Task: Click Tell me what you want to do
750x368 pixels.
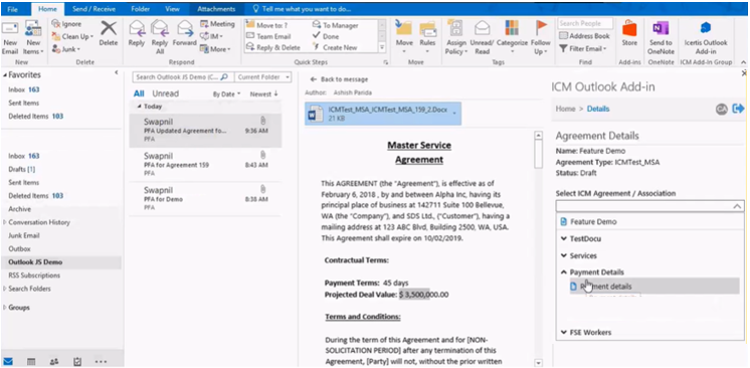Action: coord(302,9)
